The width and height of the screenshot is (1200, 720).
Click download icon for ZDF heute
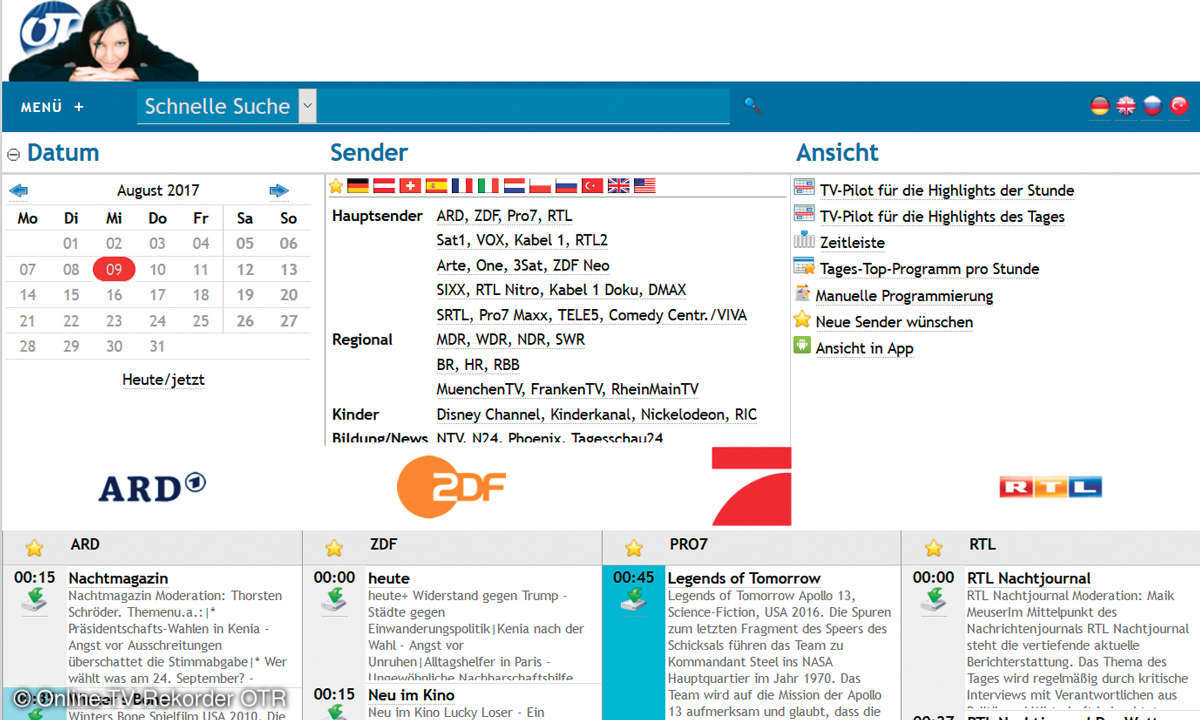(x=334, y=600)
